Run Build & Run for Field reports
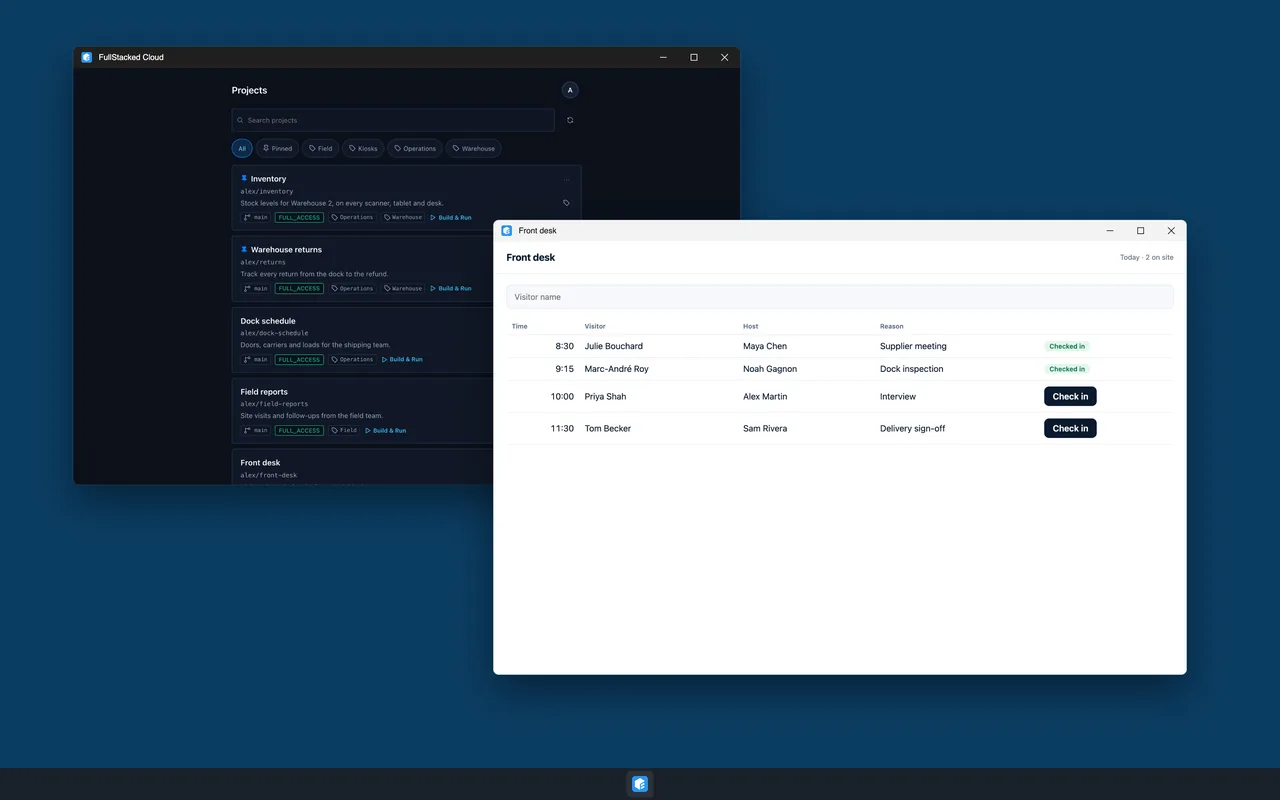Screen dimensions: 1280x800 click(x=386, y=430)
